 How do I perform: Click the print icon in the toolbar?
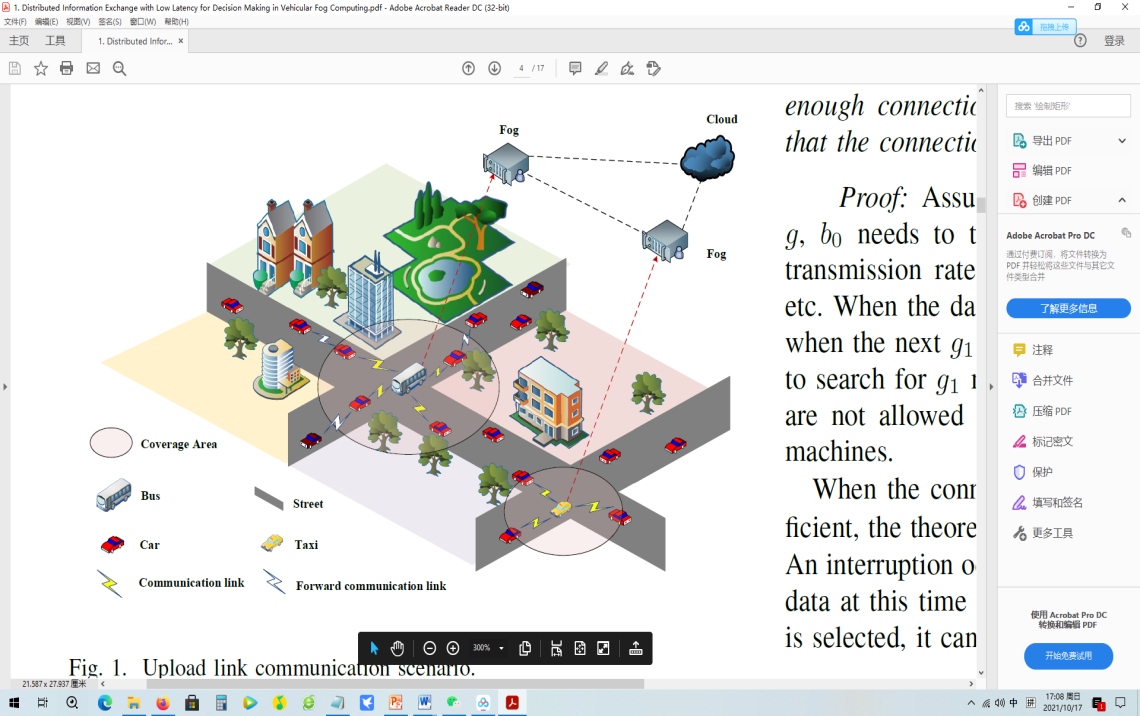(67, 68)
